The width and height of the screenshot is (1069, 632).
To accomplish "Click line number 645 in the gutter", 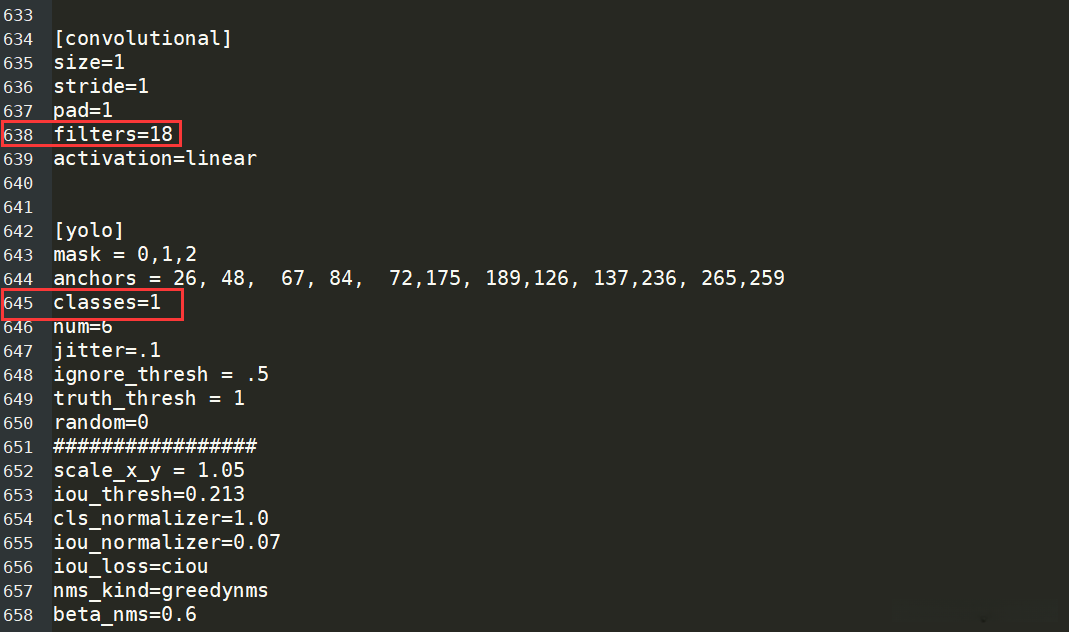I will [18, 303].
